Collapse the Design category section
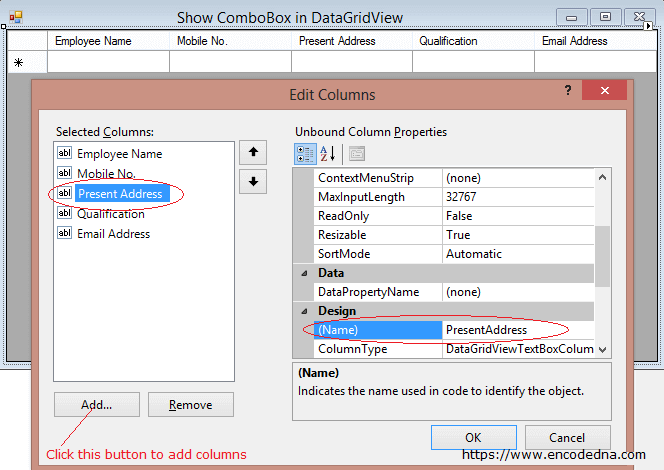Image resolution: width=664 pixels, height=470 pixels. 303,311
